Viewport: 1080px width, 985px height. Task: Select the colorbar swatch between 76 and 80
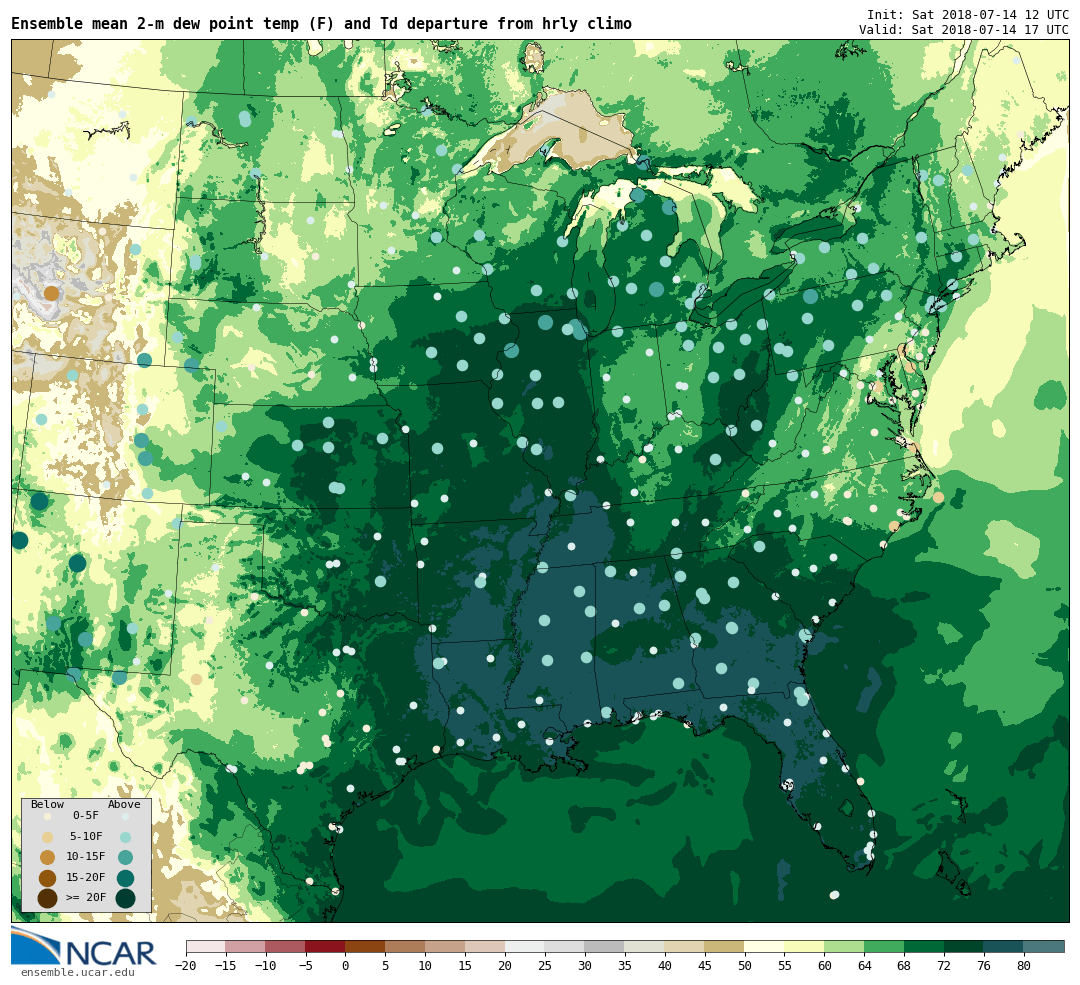pyautogui.click(x=1003, y=946)
